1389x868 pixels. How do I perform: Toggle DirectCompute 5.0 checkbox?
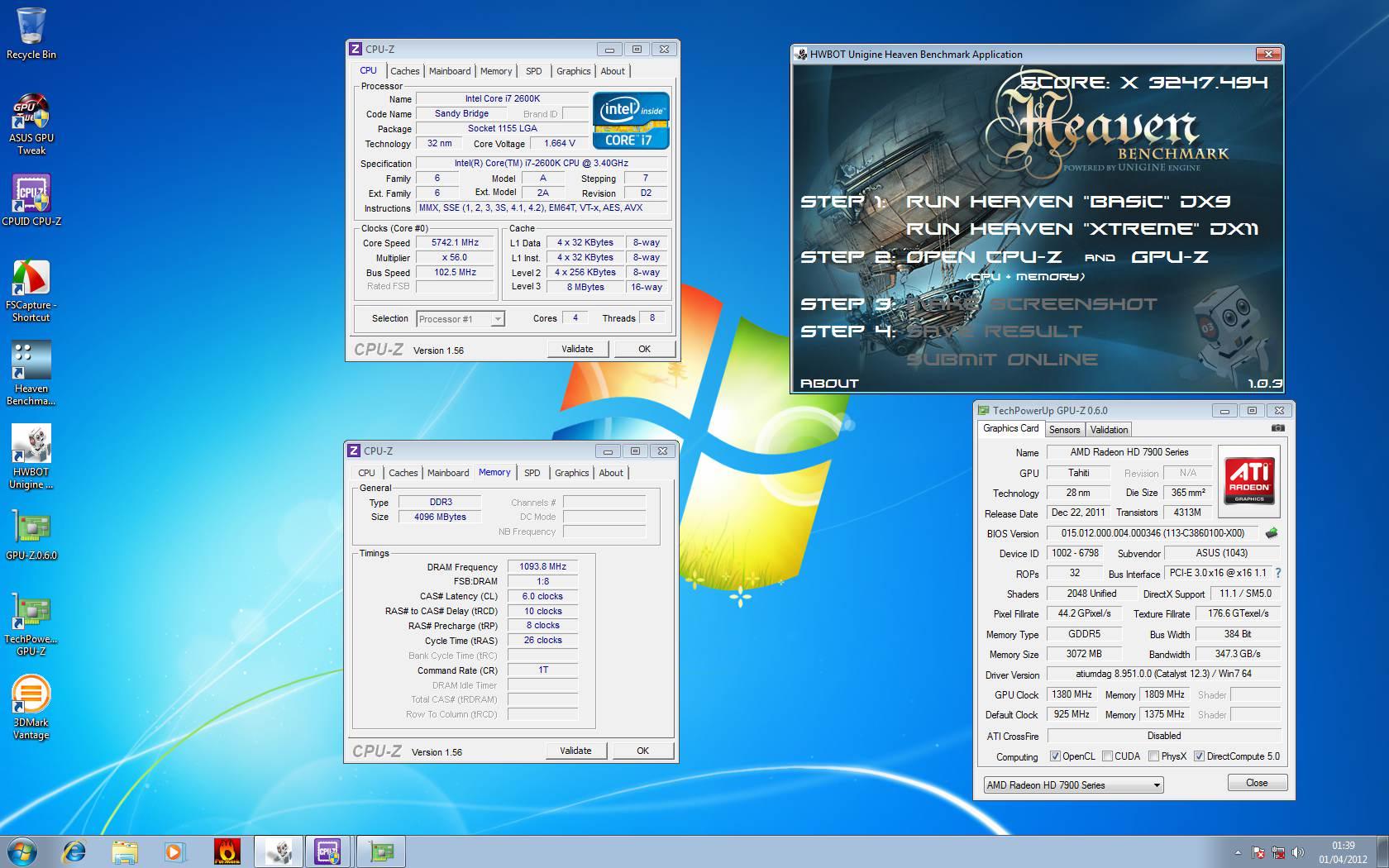click(x=1199, y=756)
